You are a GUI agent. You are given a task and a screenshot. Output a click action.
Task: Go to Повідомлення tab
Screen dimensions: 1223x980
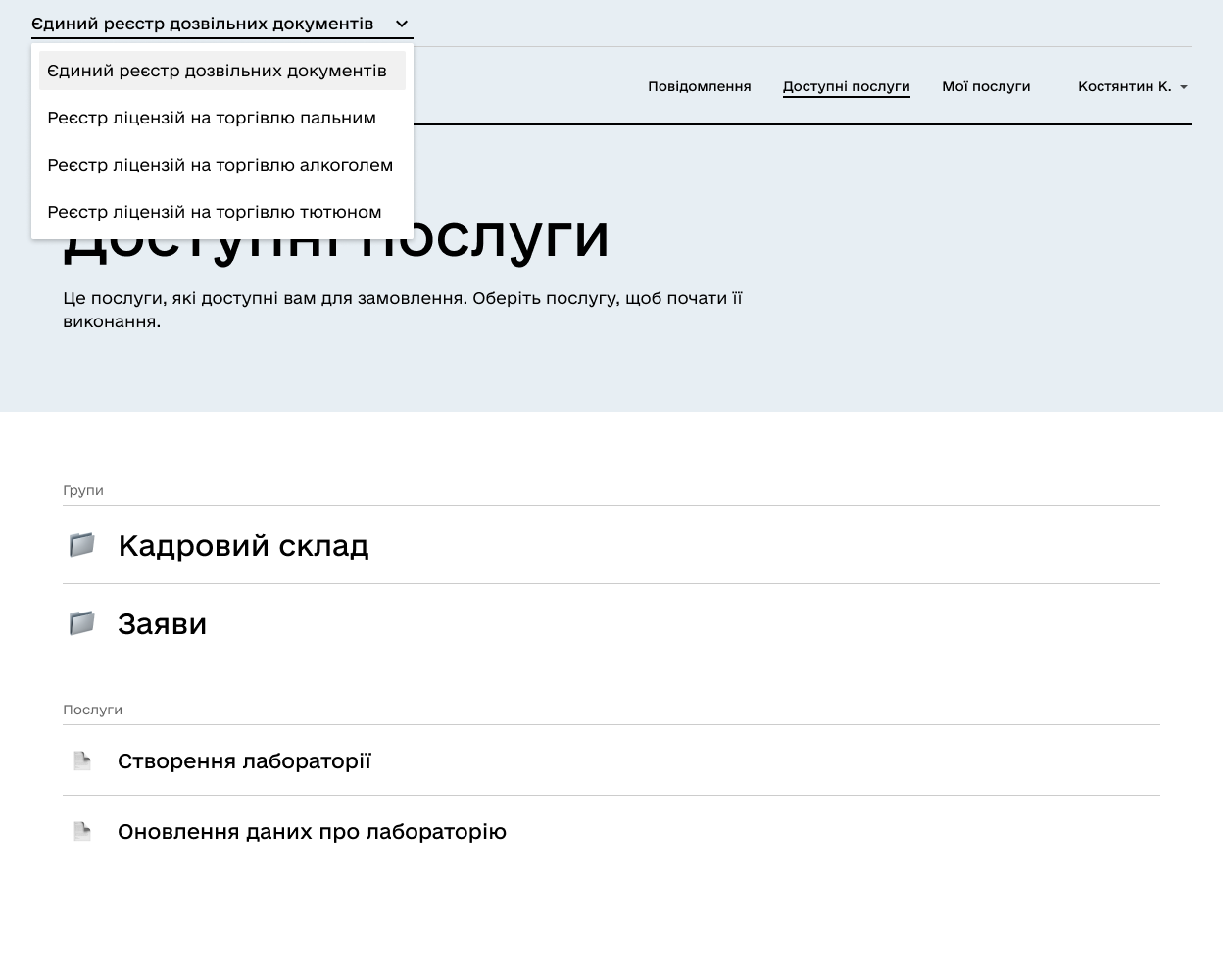point(699,86)
